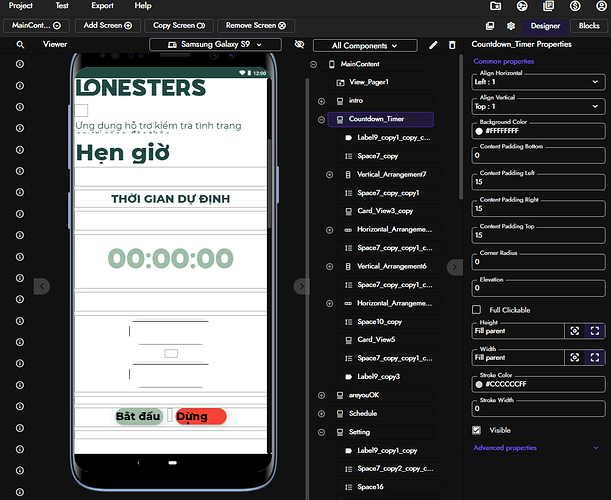Screen dimensions: 611x500
Task: Set Width to wrap content icon
Action: pos(575,356)
